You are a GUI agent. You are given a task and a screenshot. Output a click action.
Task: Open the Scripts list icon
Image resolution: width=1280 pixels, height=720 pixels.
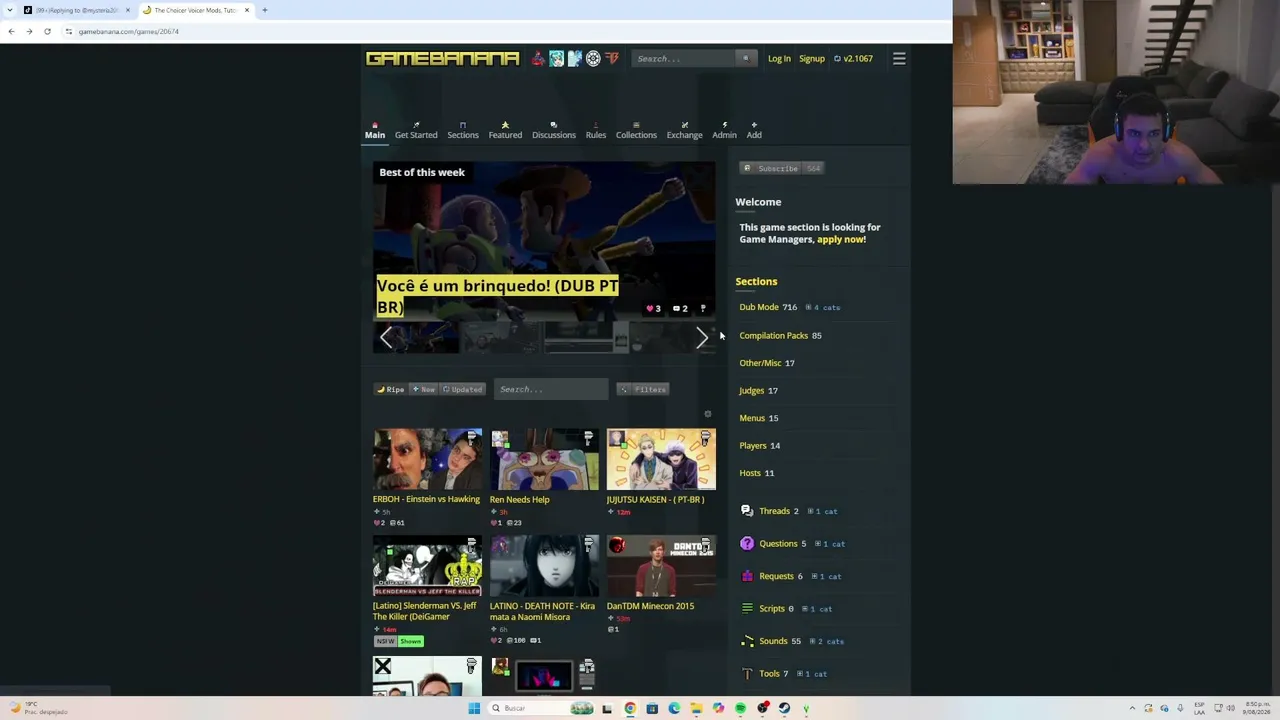click(x=747, y=609)
